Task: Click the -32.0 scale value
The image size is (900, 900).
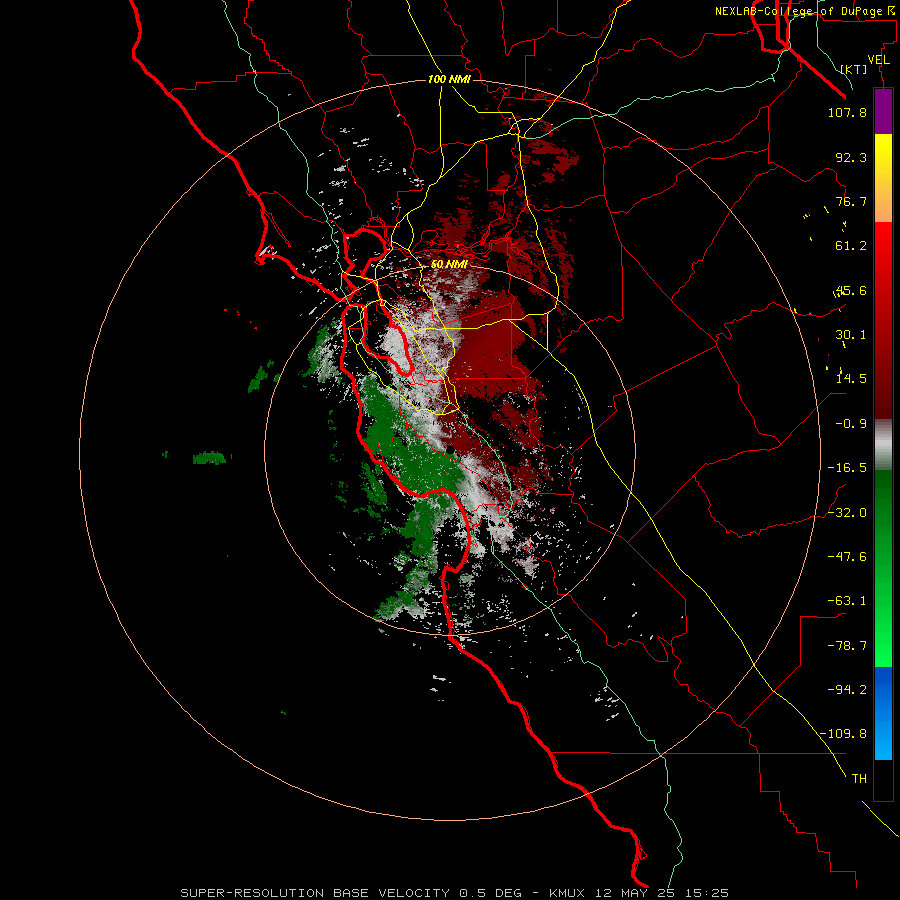Action: click(847, 513)
